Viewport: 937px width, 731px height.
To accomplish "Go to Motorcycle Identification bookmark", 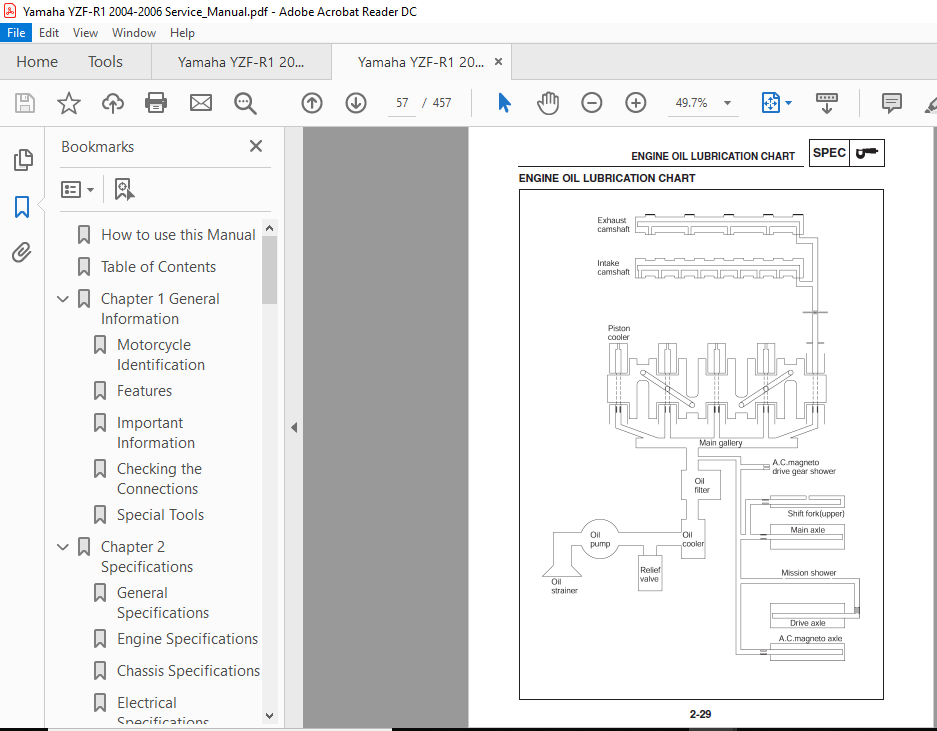I will click(161, 355).
